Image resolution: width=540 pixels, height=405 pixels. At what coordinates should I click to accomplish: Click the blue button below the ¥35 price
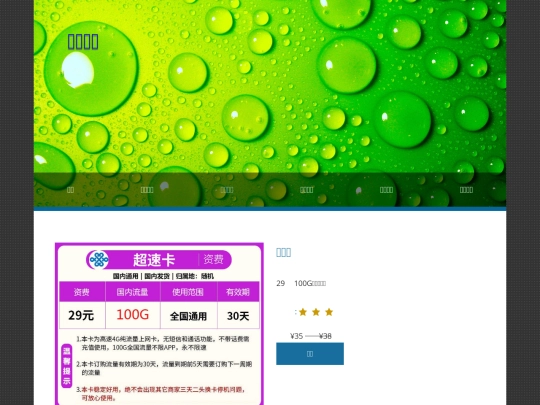[310, 354]
